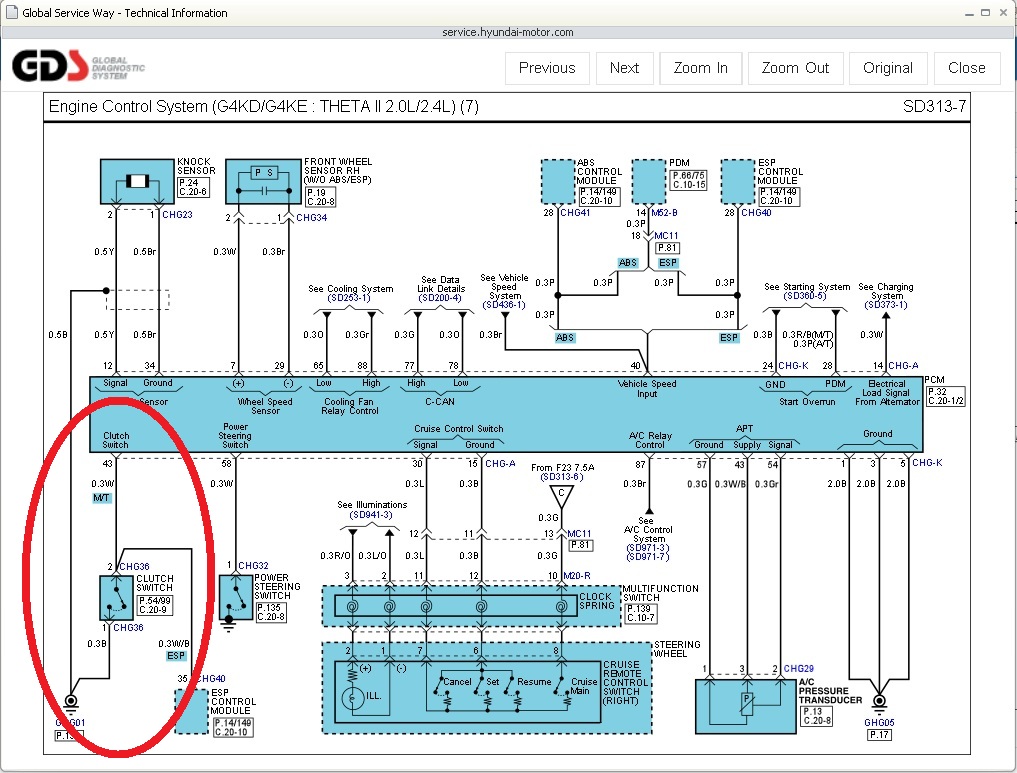This screenshot has width=1017, height=773.
Task: Click the Clutch Switch component symbol
Action: click(116, 598)
